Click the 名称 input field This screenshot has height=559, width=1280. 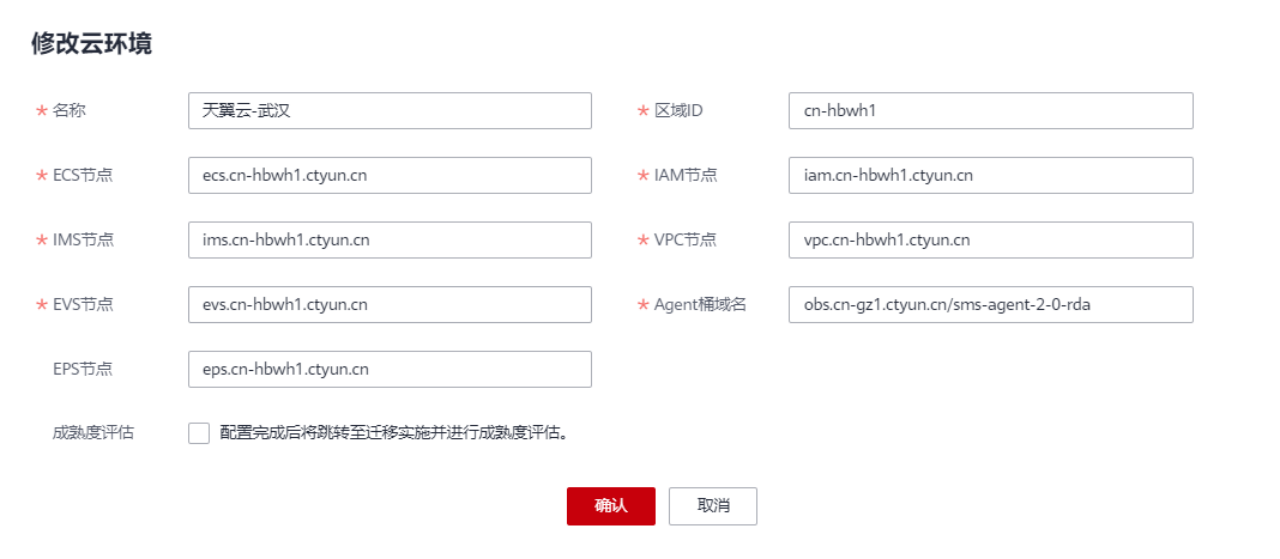(x=389, y=111)
